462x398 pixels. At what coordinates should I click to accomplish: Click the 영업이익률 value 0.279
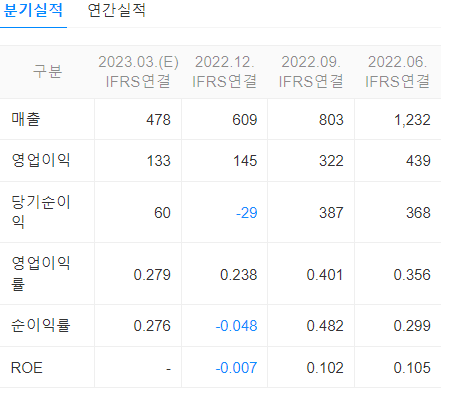click(x=152, y=275)
